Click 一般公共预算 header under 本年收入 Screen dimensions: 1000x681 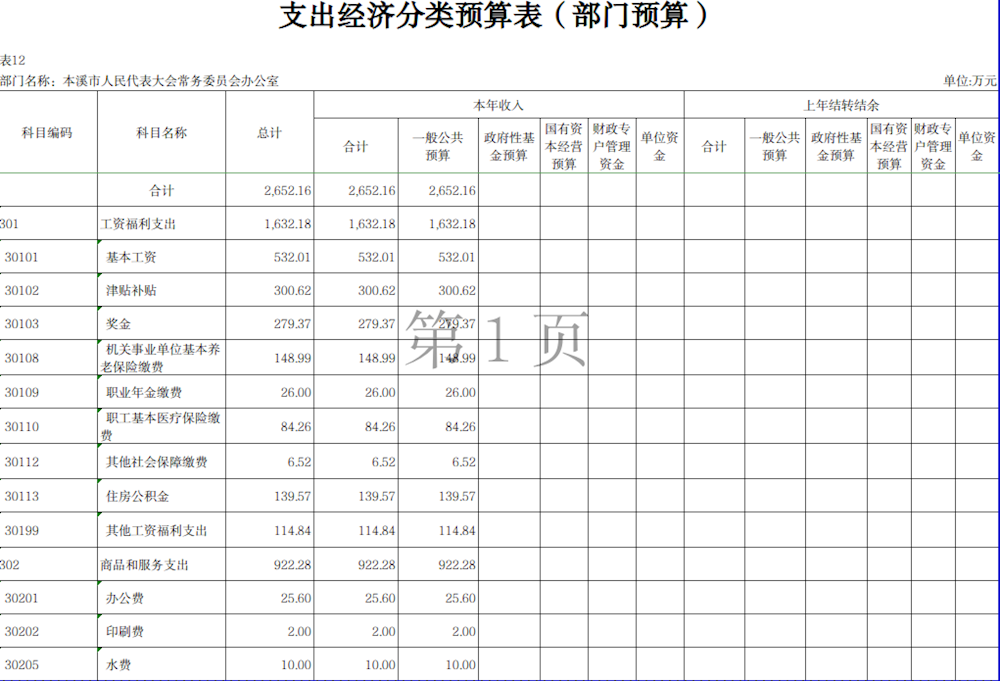click(x=438, y=147)
